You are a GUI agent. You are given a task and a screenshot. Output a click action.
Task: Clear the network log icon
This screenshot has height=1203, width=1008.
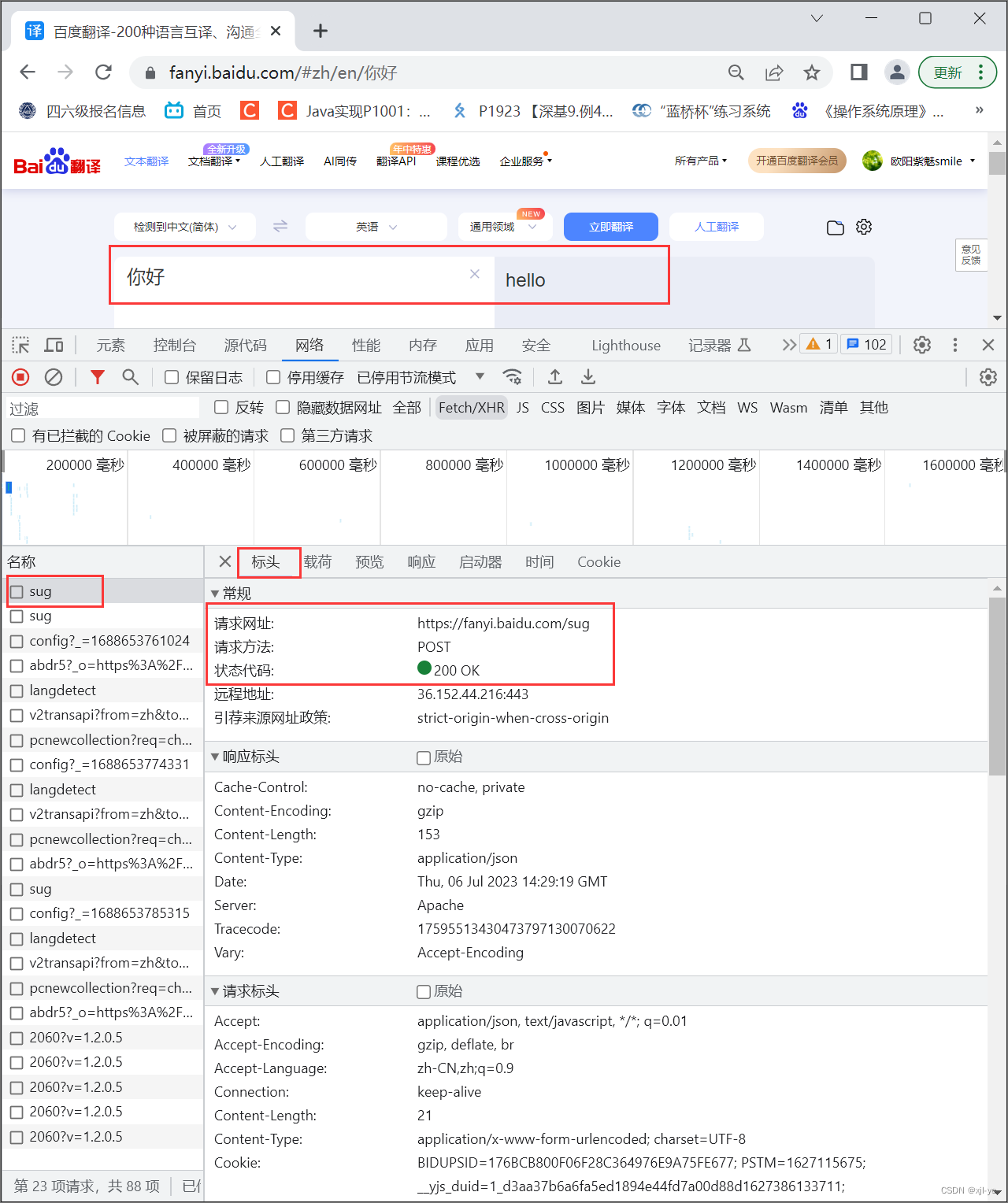(x=54, y=377)
